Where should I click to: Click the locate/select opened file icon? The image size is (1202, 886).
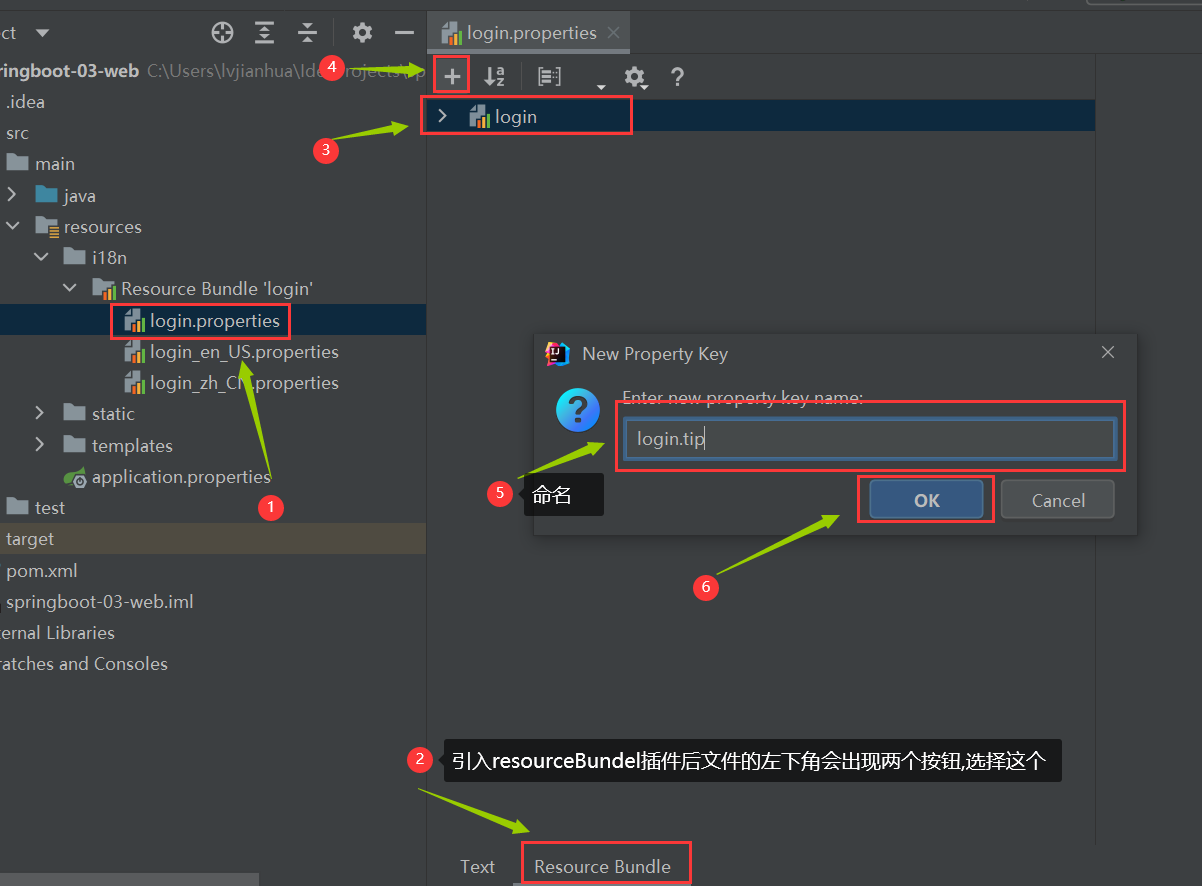tap(222, 33)
